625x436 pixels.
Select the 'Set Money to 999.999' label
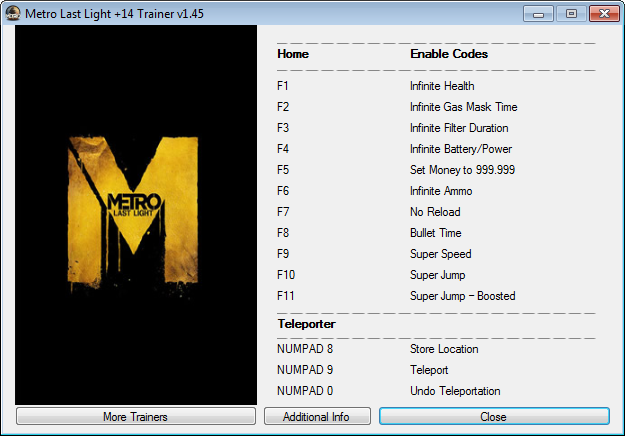click(x=462, y=170)
